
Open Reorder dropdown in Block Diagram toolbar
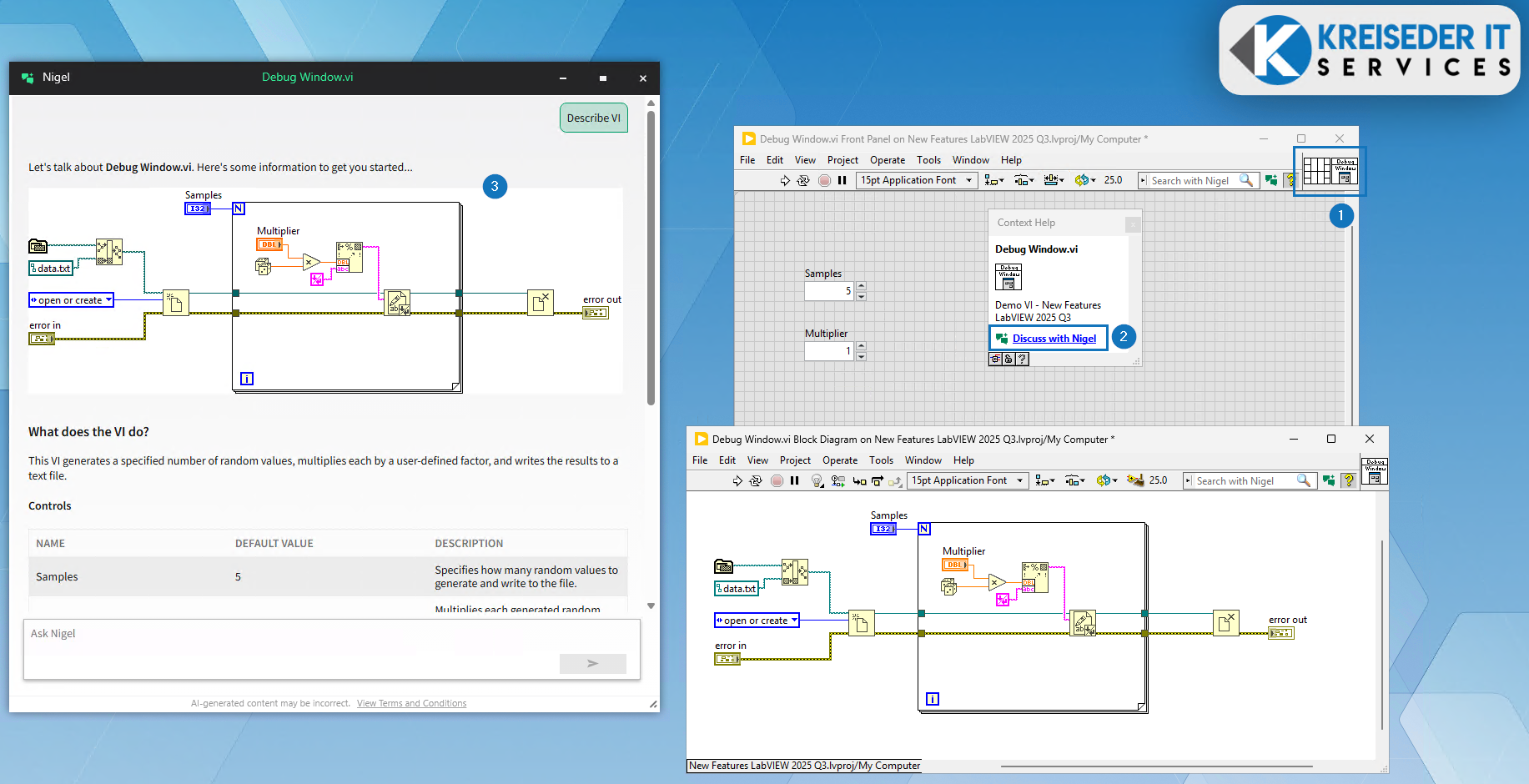point(1107,480)
